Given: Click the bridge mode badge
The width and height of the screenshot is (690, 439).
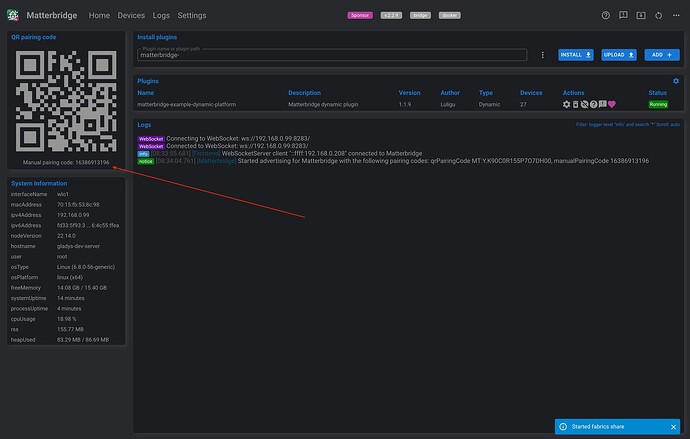Looking at the screenshot, I should click(420, 15).
